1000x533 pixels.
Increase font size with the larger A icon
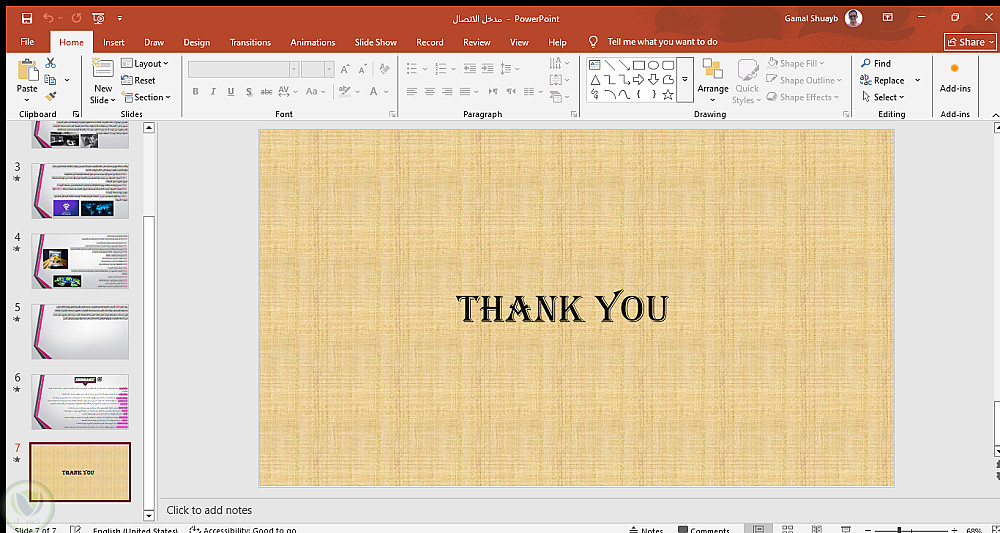click(345, 69)
